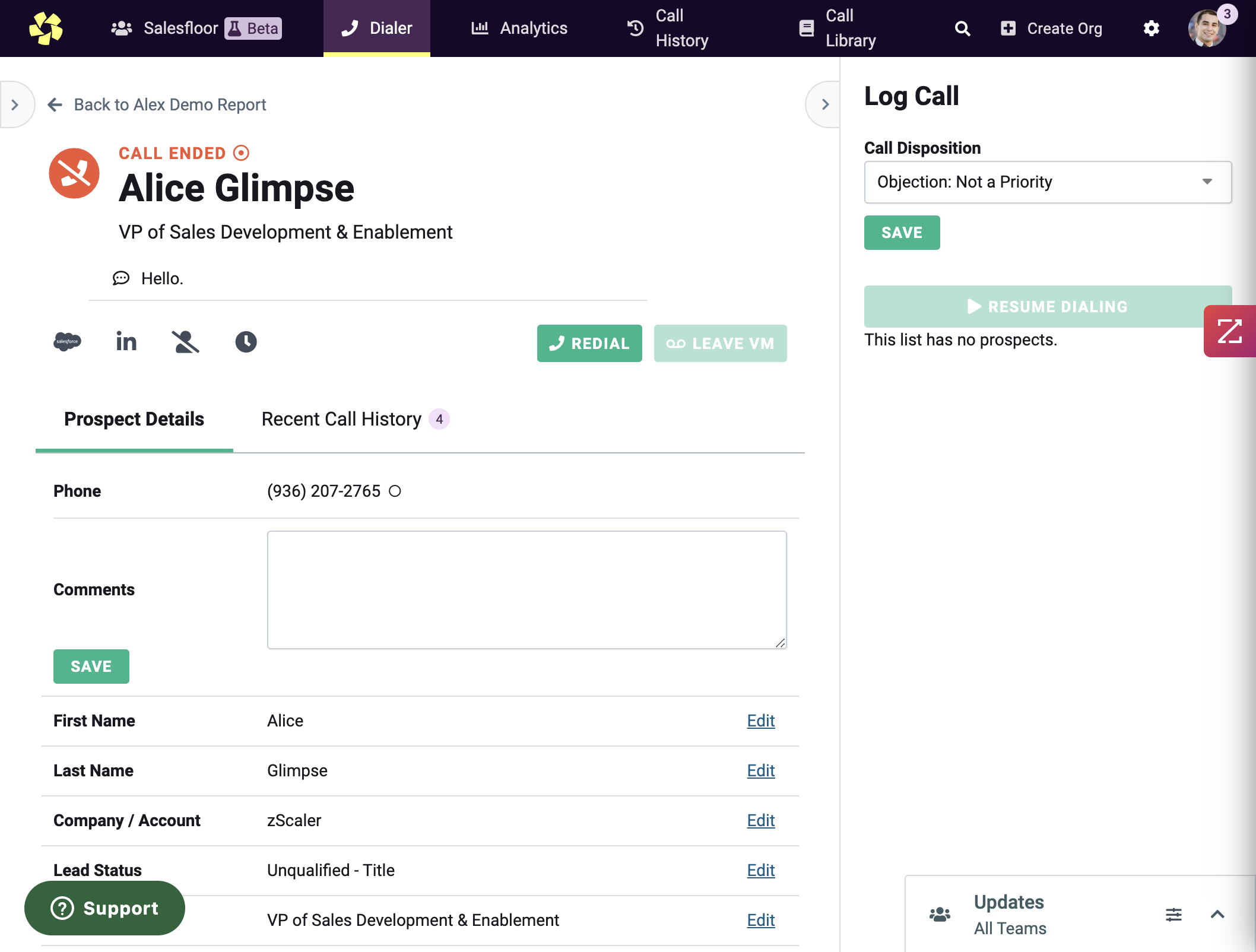This screenshot has height=952, width=1256.
Task: Open the Support help button
Action: point(104,908)
